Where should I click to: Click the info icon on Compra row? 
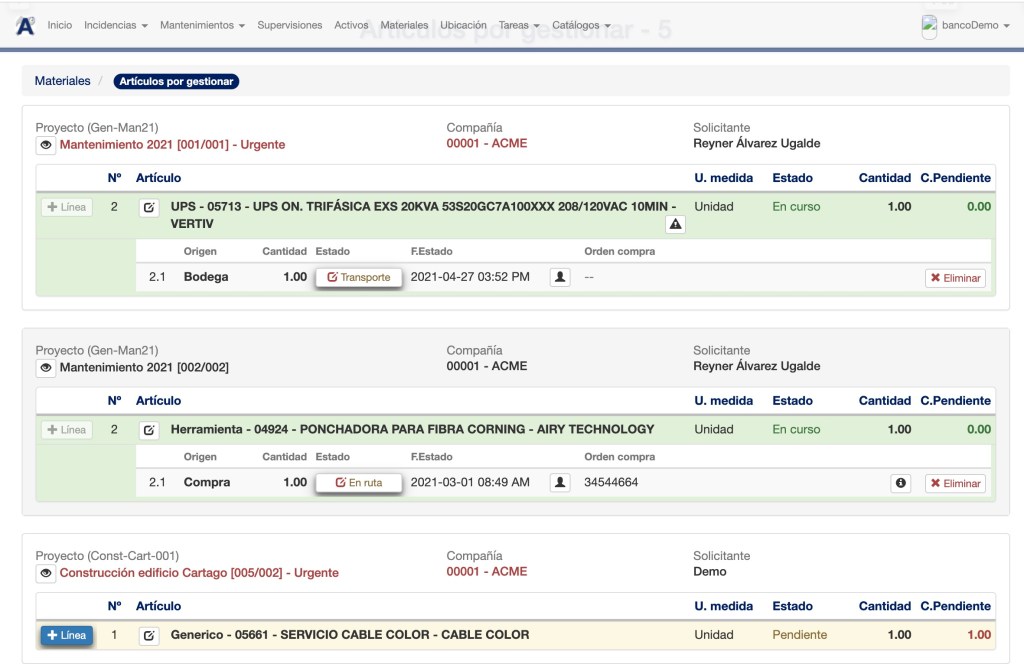[900, 483]
